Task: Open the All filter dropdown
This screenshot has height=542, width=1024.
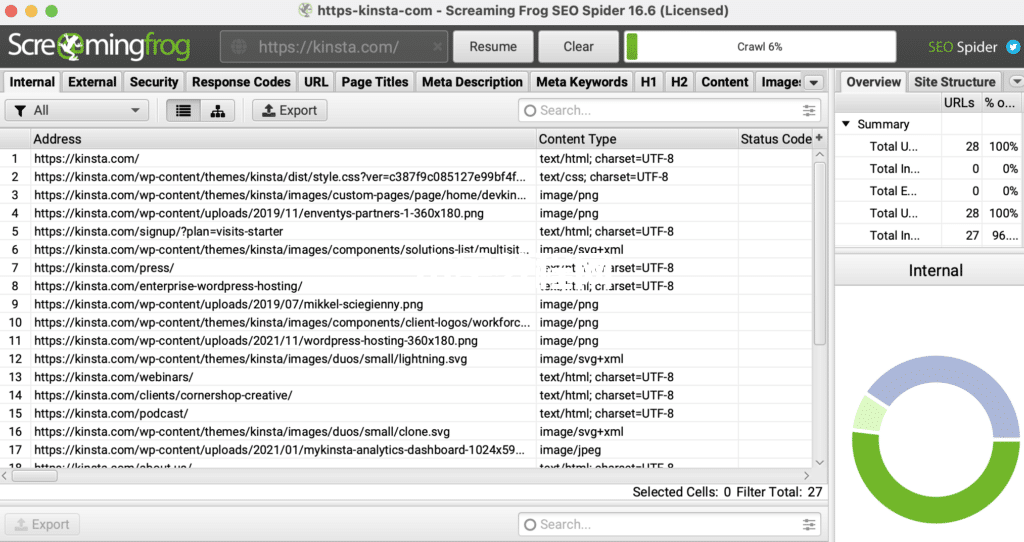Action: [x=76, y=110]
